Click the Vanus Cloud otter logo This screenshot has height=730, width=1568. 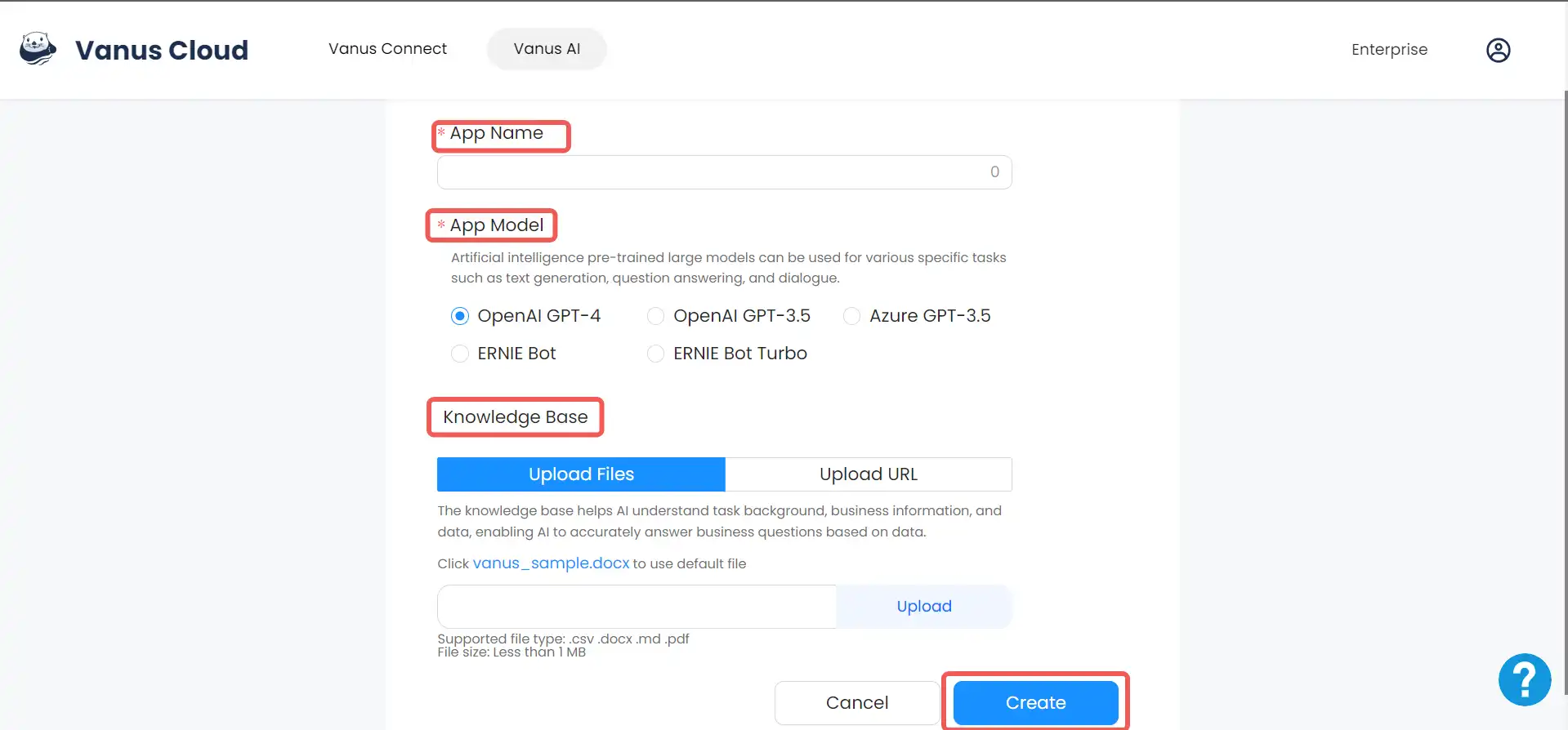[38, 49]
